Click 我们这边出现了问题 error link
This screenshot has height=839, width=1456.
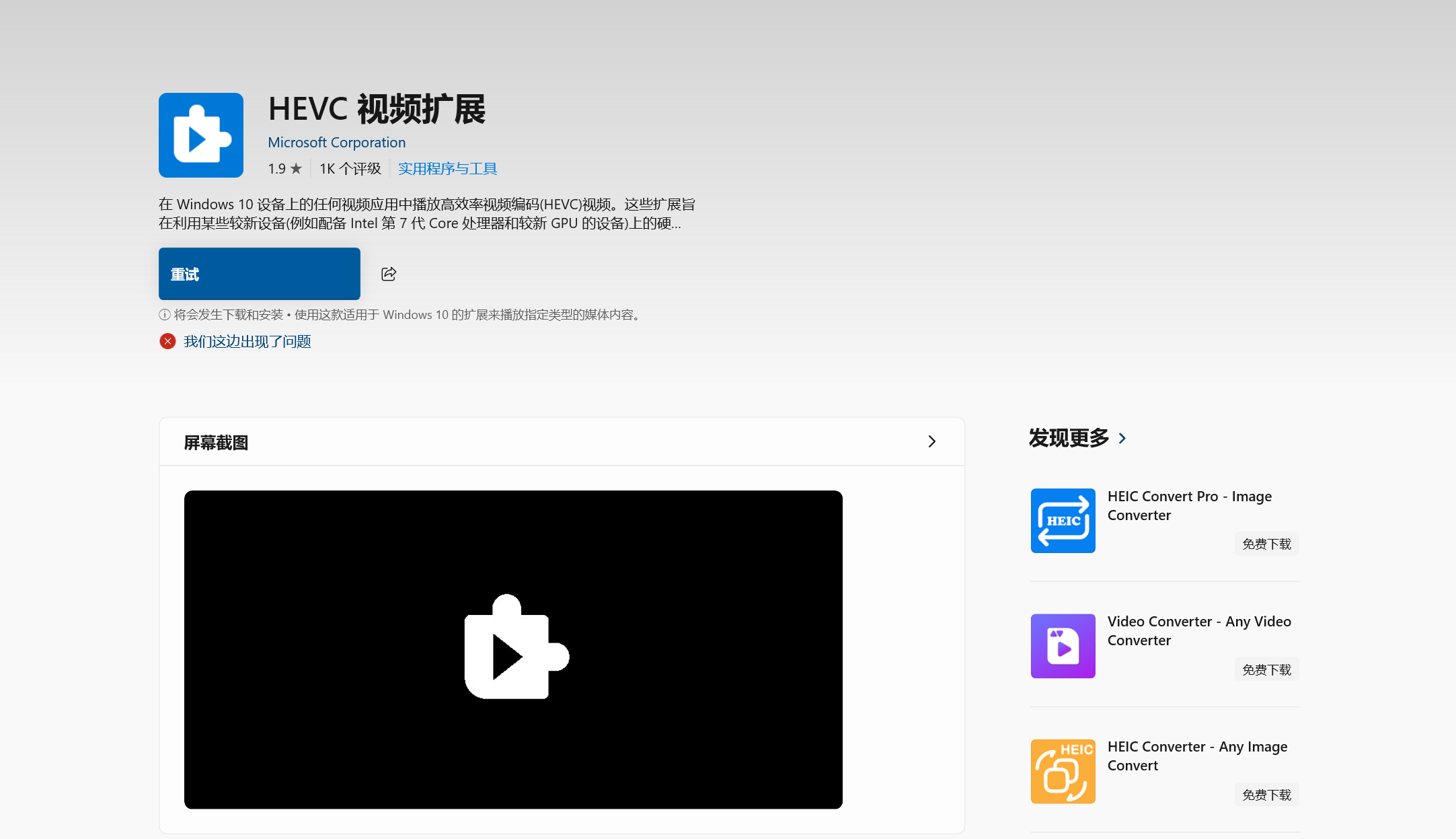click(x=247, y=342)
